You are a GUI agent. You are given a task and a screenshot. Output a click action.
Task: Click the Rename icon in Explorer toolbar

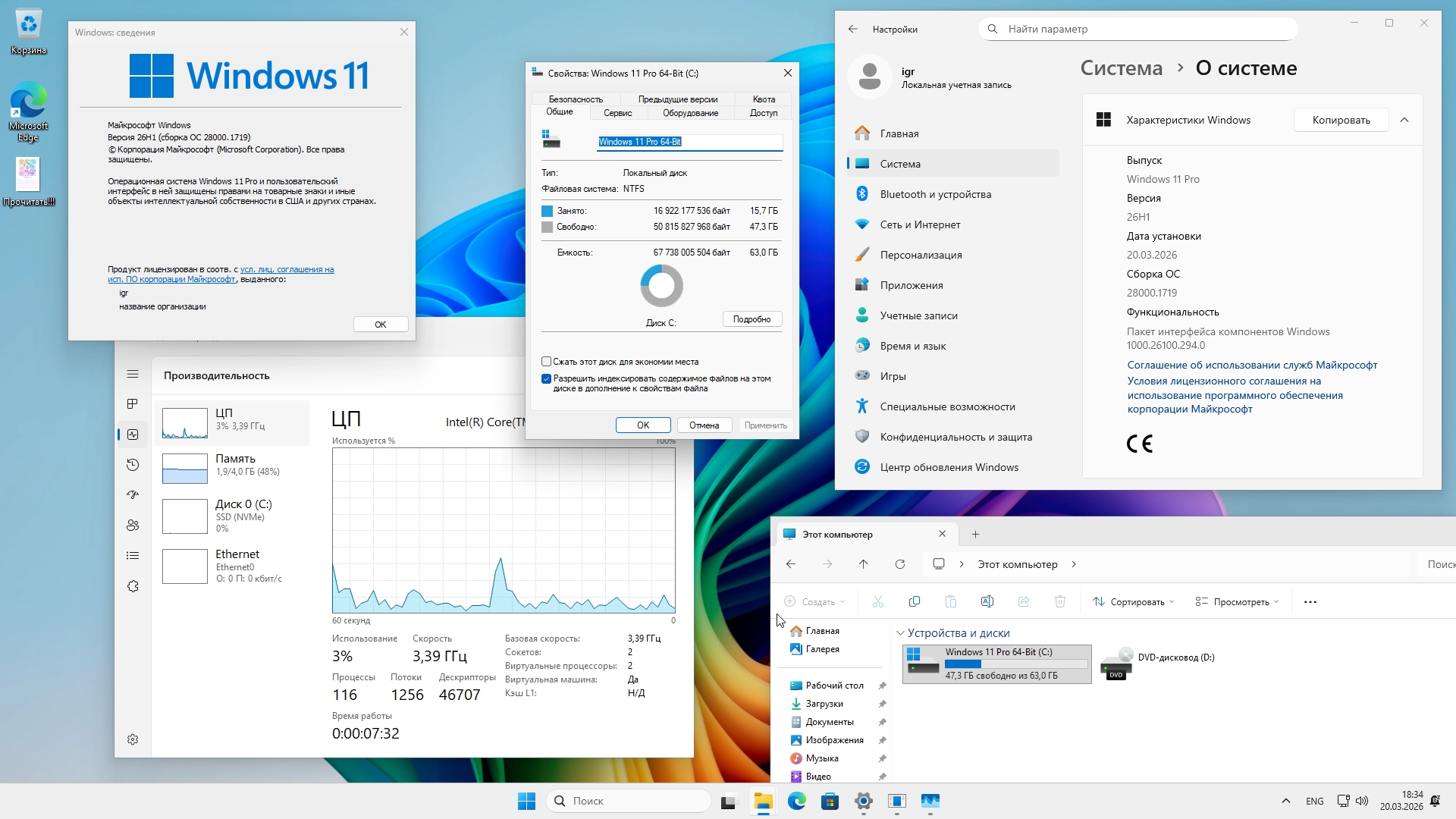coord(987,601)
